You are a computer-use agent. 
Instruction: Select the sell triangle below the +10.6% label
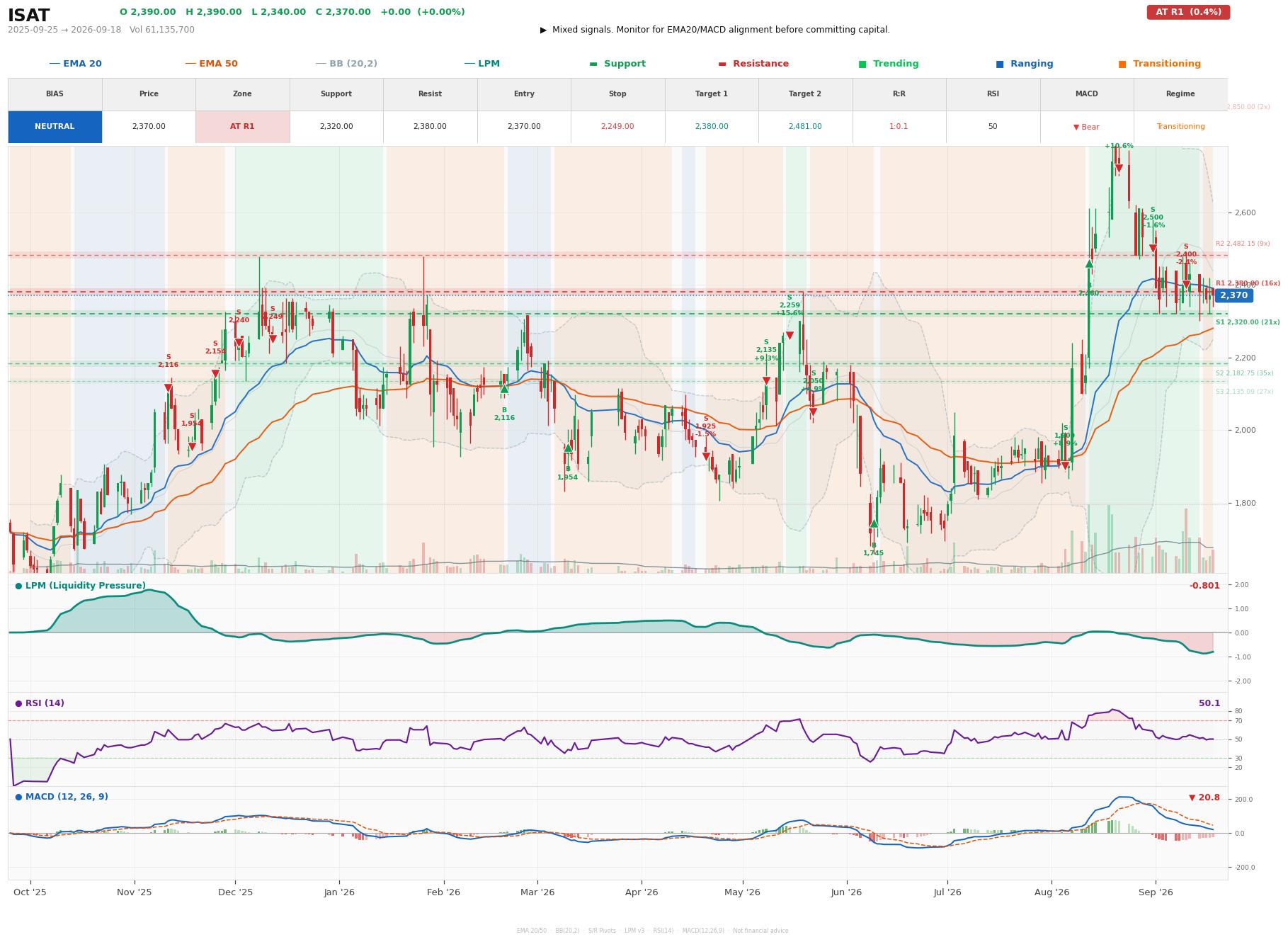tap(1119, 169)
